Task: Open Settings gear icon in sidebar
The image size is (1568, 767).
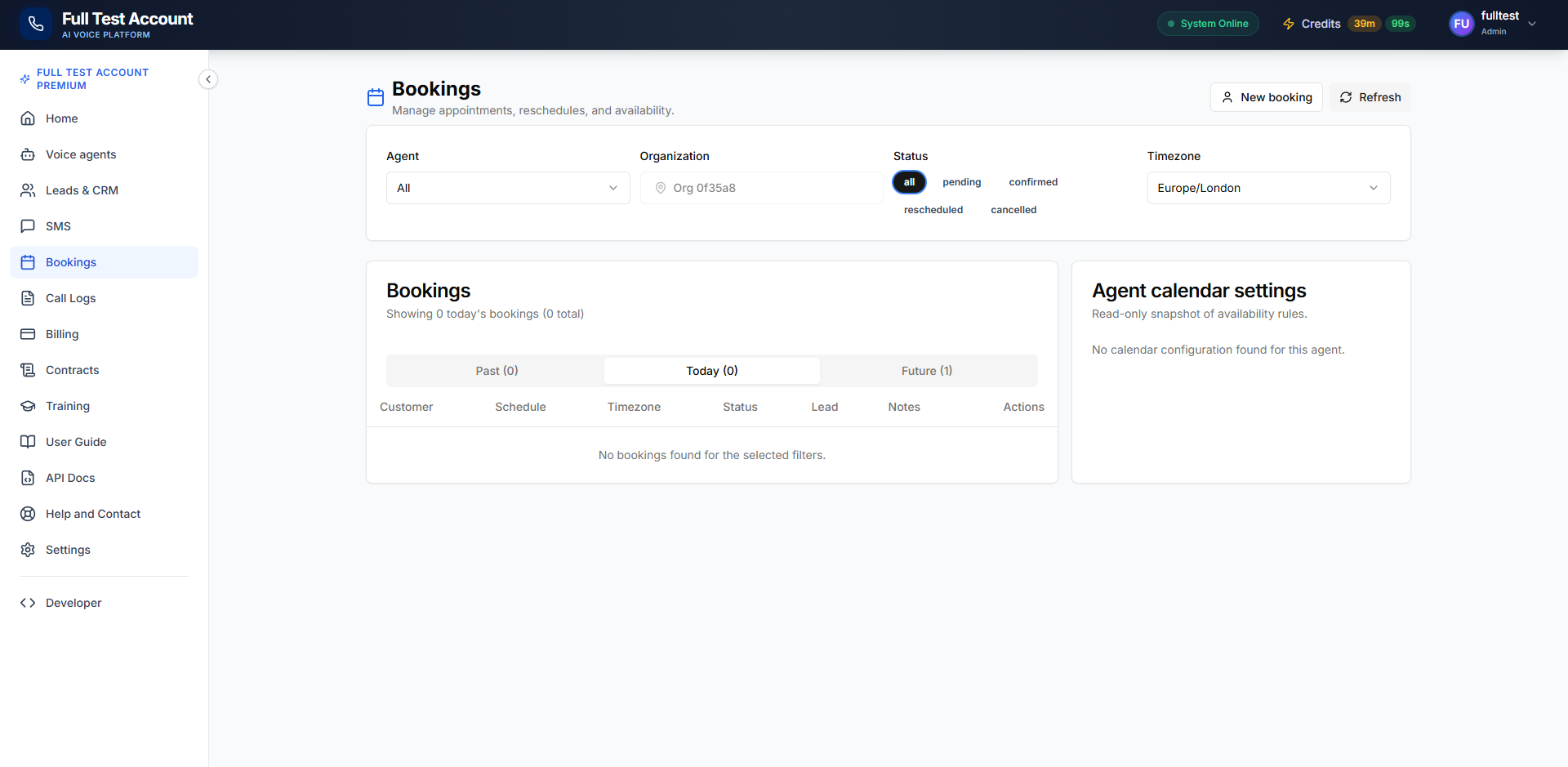Action: pyautogui.click(x=28, y=550)
